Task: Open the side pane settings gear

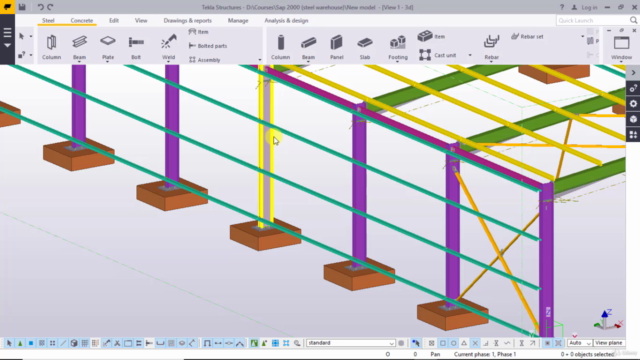Action: point(633,104)
